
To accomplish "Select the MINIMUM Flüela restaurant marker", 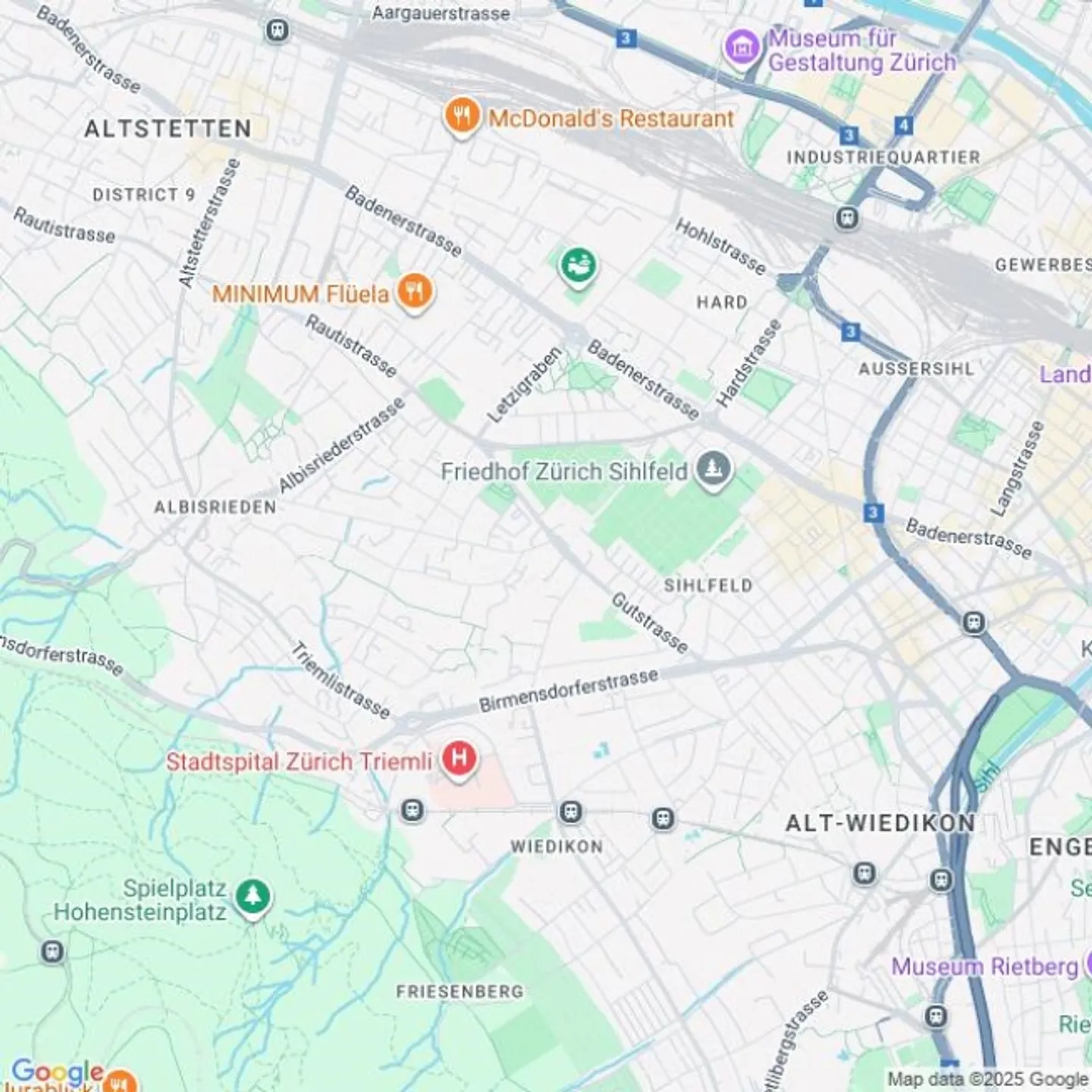I will 415,292.
